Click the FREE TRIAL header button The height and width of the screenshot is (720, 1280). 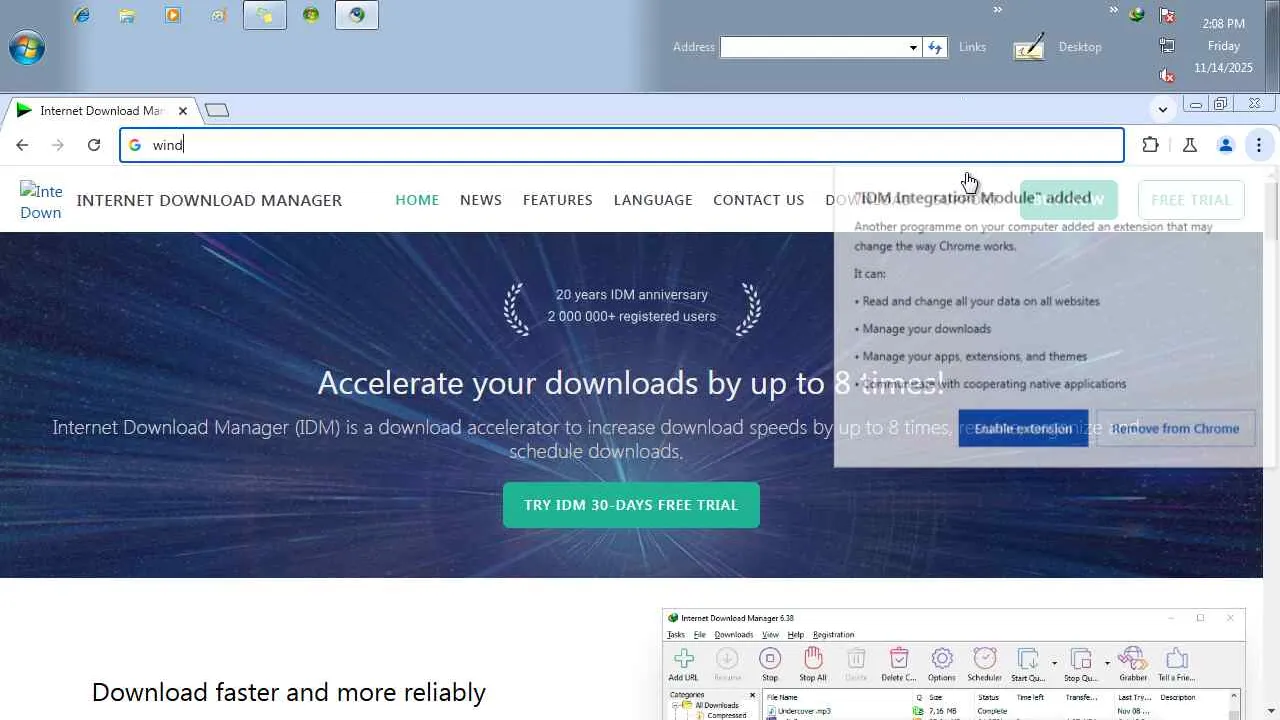click(x=1191, y=200)
